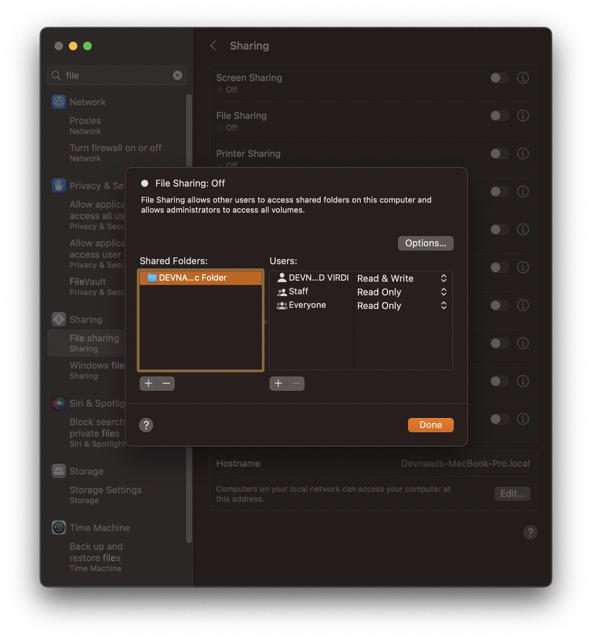Open the Everyone permission Read Only dropdown
Screen dimensions: 592x640
coord(402,305)
